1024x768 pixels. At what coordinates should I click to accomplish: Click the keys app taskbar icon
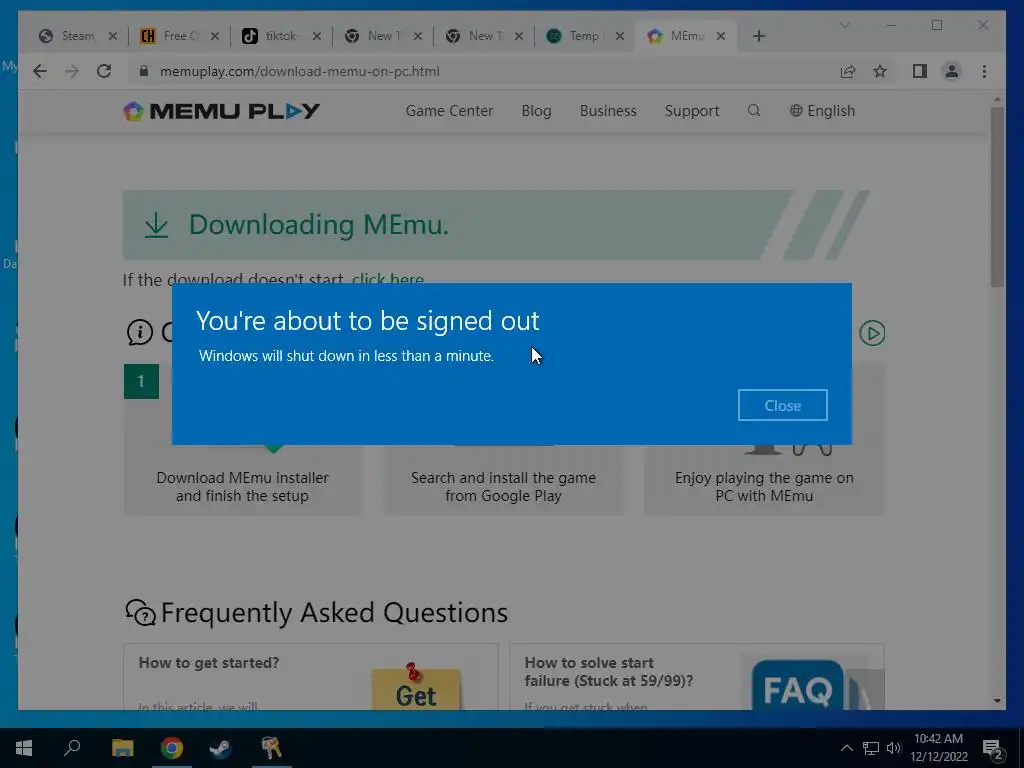tap(271, 748)
